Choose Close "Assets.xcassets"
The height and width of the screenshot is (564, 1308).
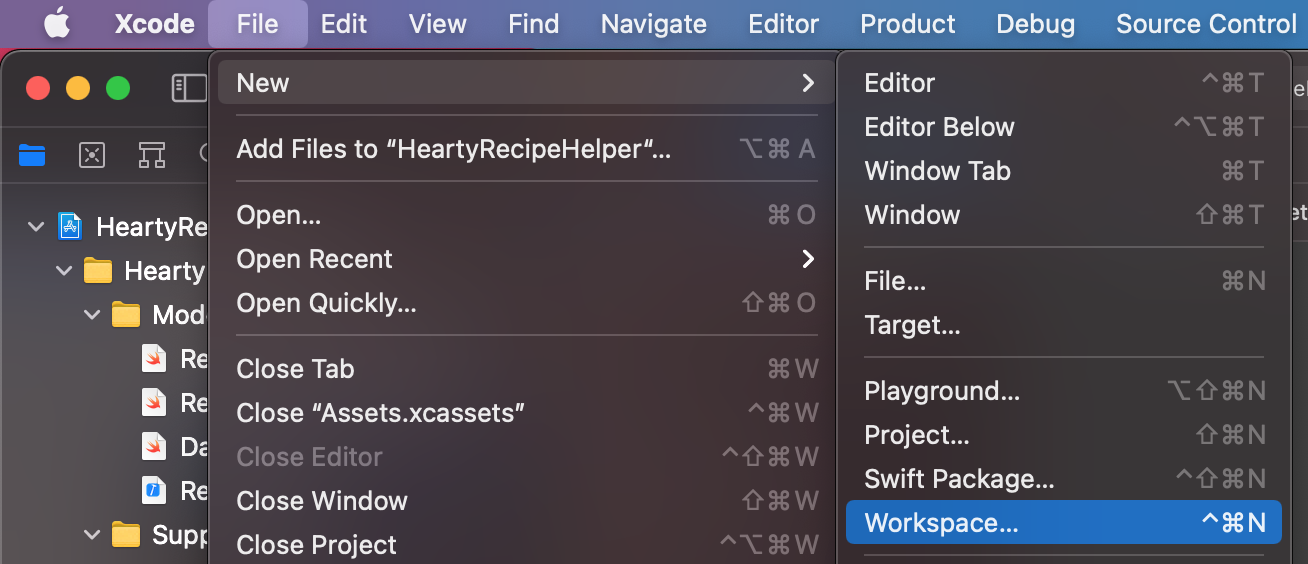click(x=526, y=413)
